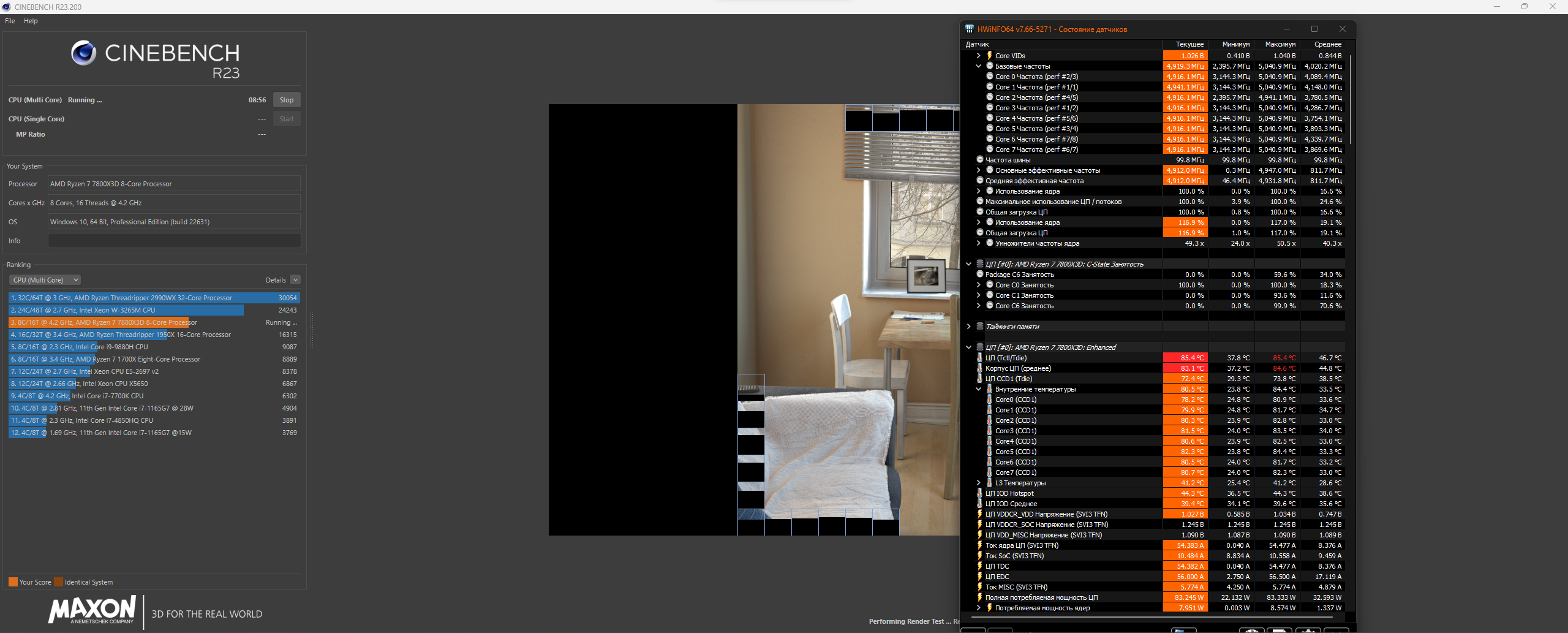Select the Intel Xeon W-3265M ranking row

tap(154, 310)
